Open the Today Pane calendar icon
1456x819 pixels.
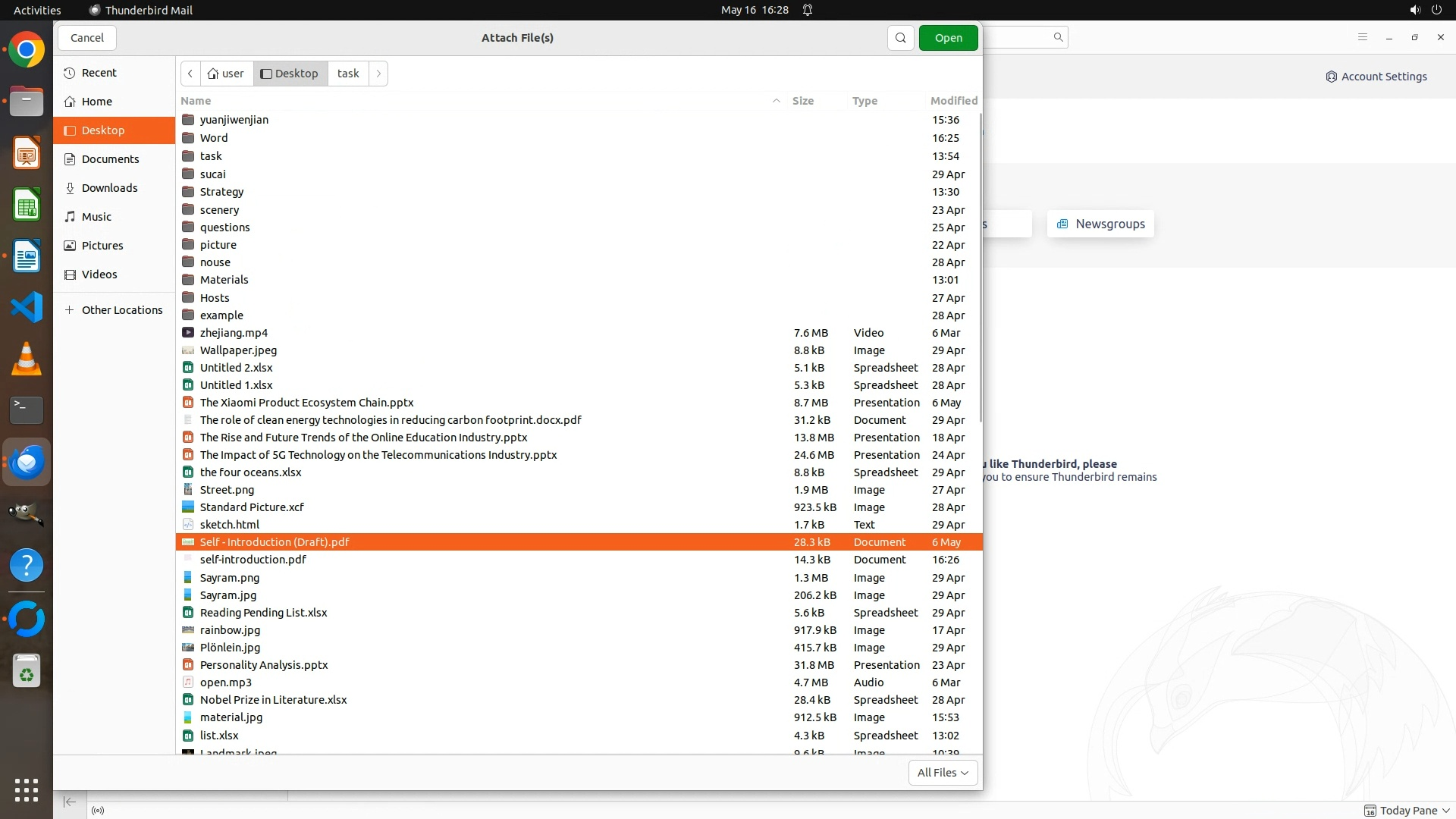point(1370,811)
